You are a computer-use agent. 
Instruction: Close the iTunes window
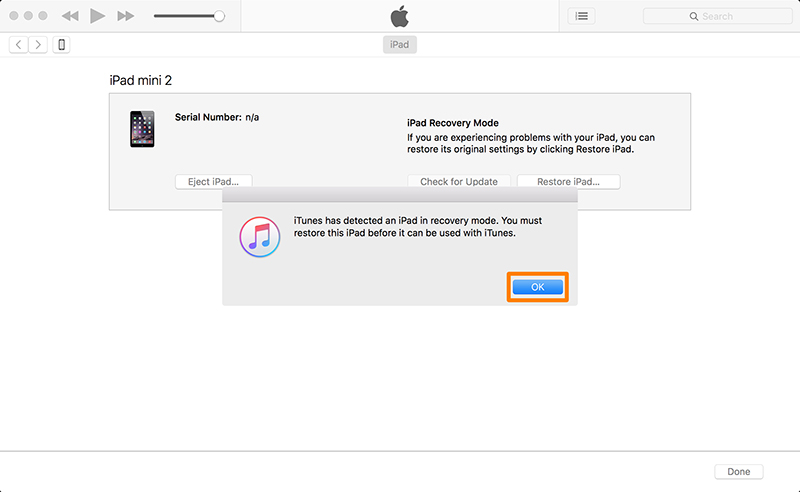tap(12, 16)
